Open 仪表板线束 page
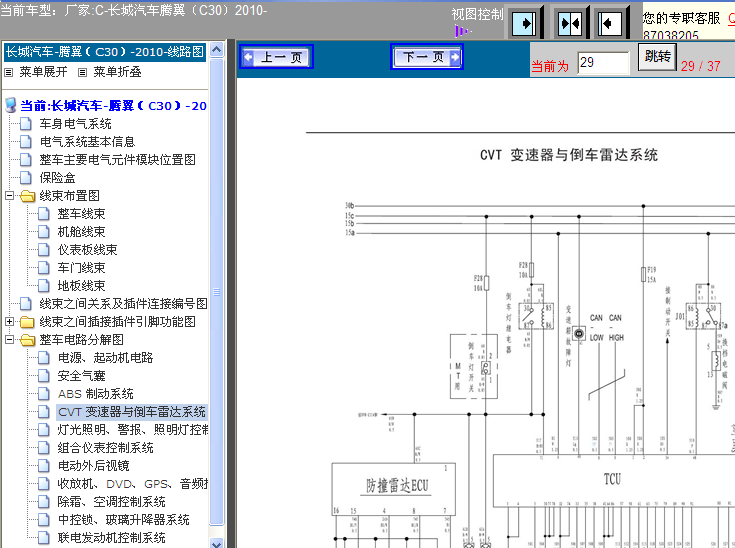This screenshot has height=548, width=735. (x=87, y=249)
